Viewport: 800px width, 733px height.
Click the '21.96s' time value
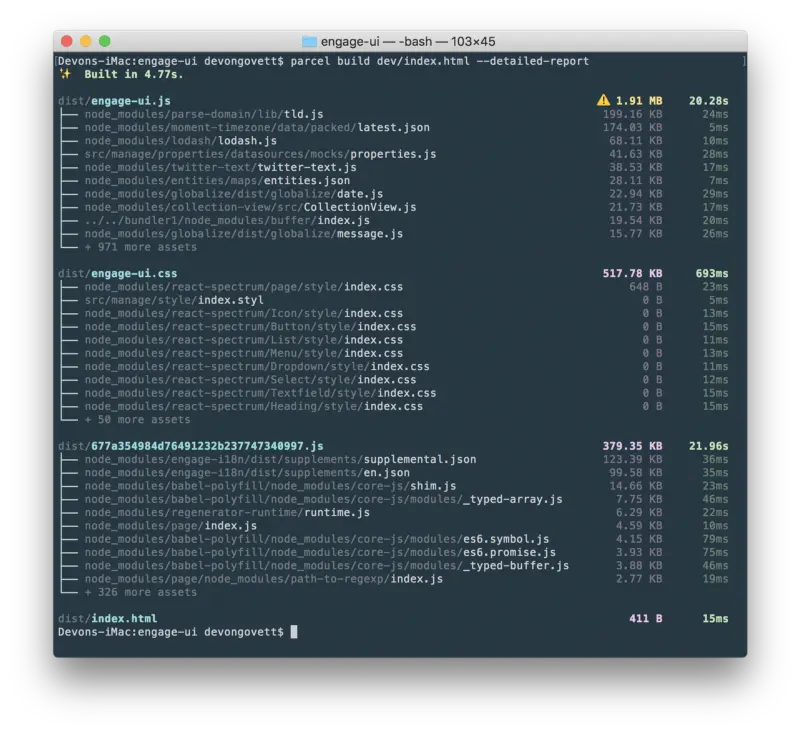pyautogui.click(x=709, y=446)
